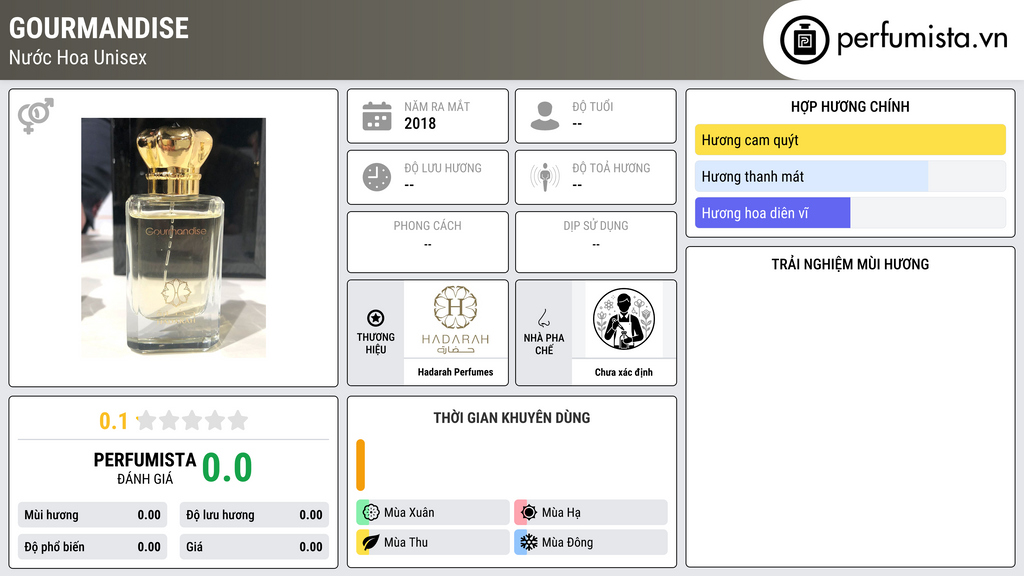
Task: Click the Trải nghiệm mùi hương heading
Action: pyautogui.click(x=850, y=264)
